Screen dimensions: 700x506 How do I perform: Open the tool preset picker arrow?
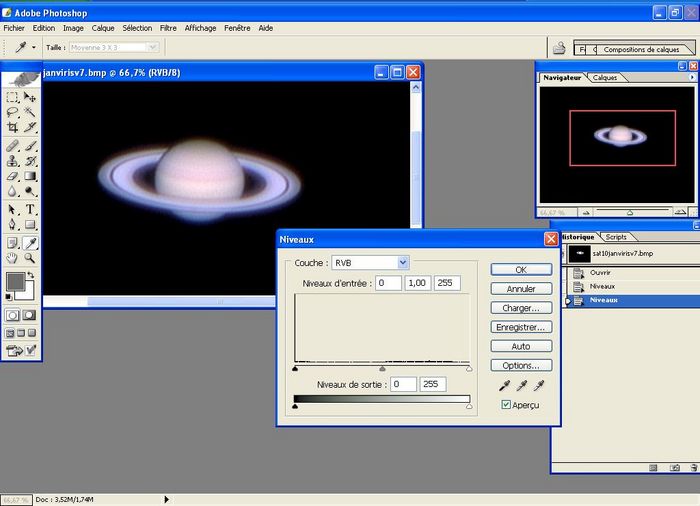(33, 47)
